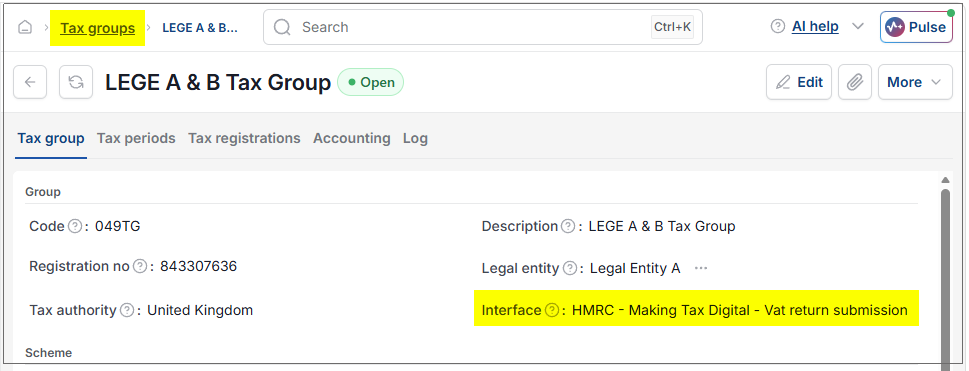Open attachments via the paperclip icon
Image resolution: width=969 pixels, height=371 pixels.
point(855,82)
